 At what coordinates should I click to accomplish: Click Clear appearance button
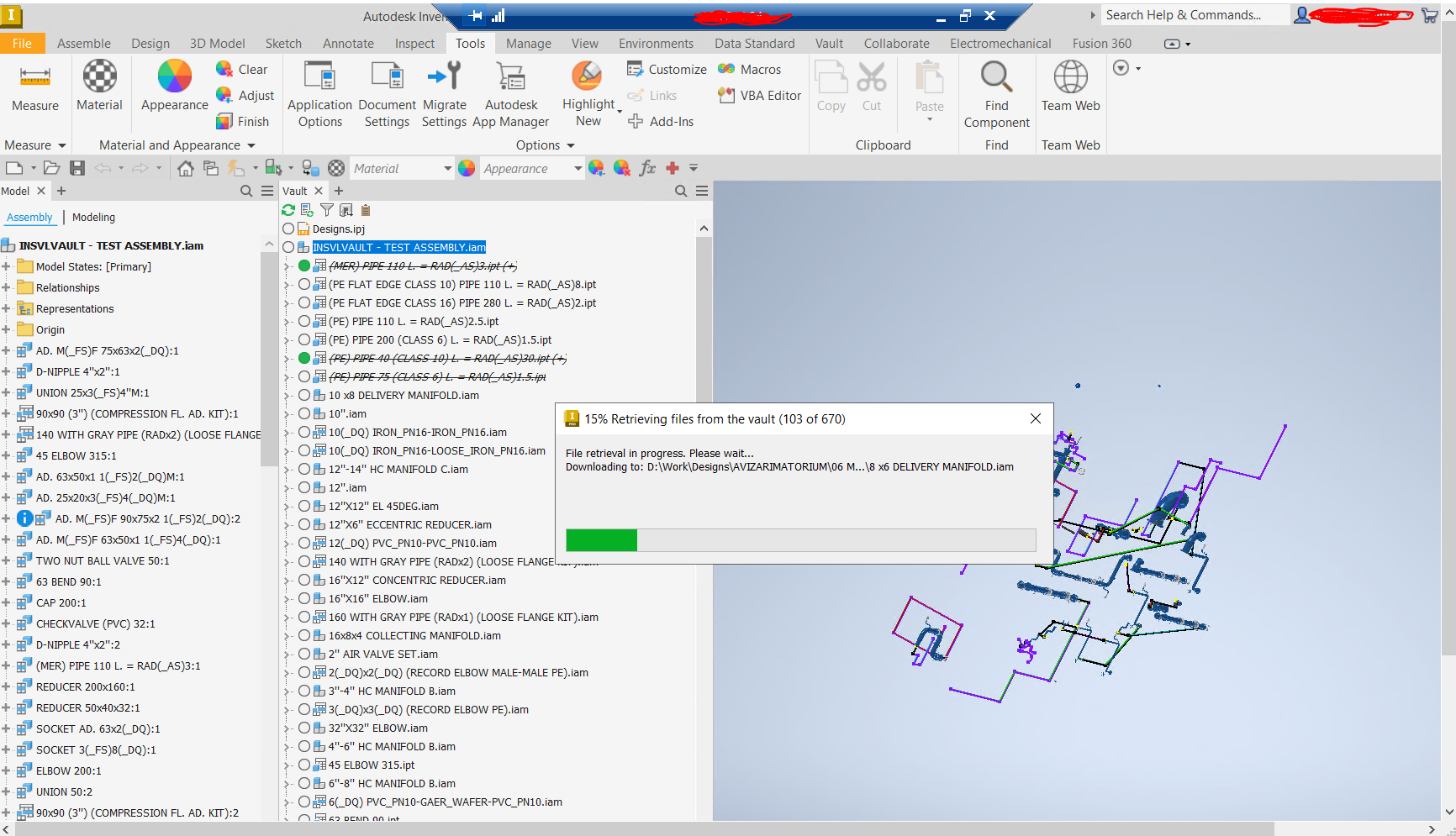(x=241, y=70)
